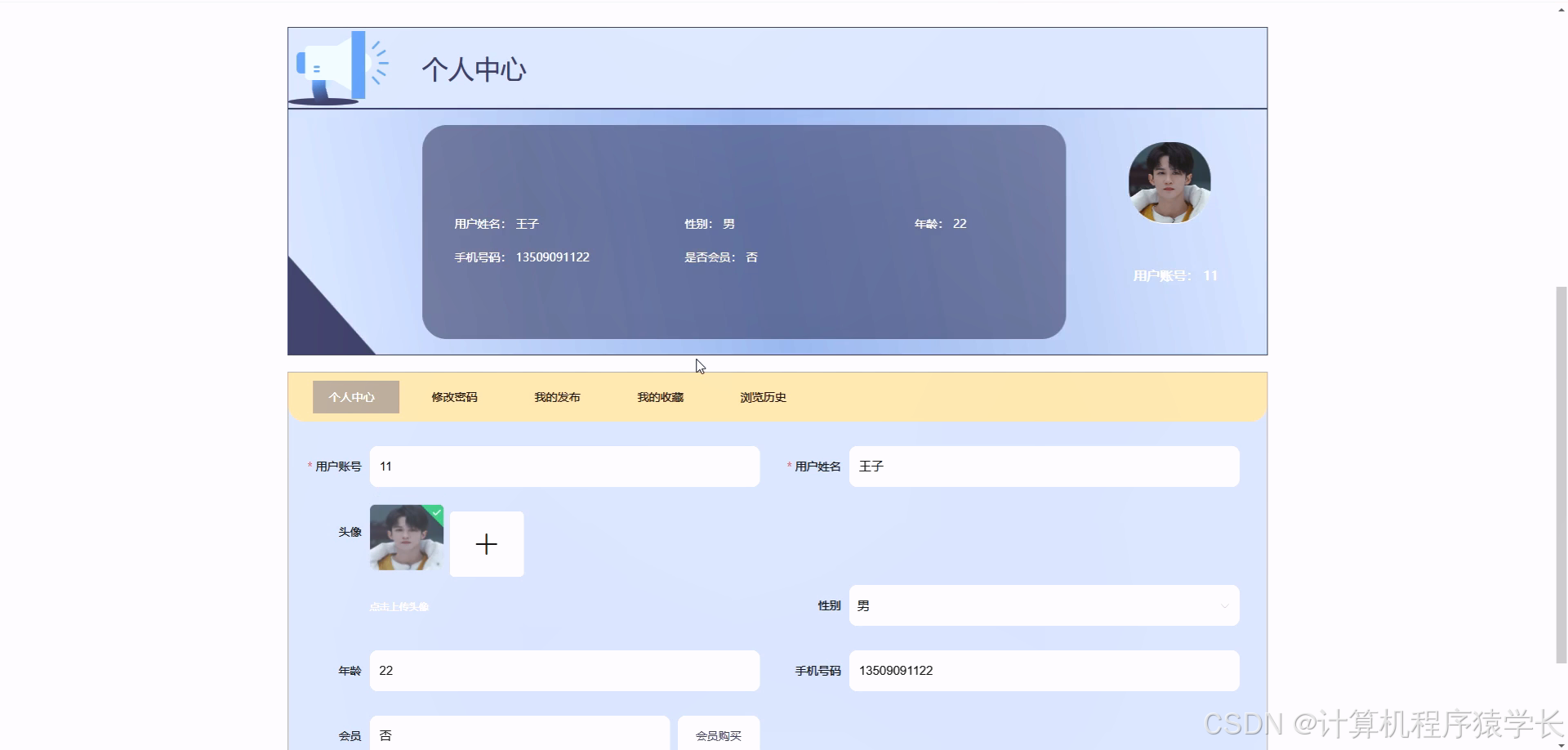The height and width of the screenshot is (750, 1568).
Task: Expand the 会员 membership field options
Action: coord(519,733)
